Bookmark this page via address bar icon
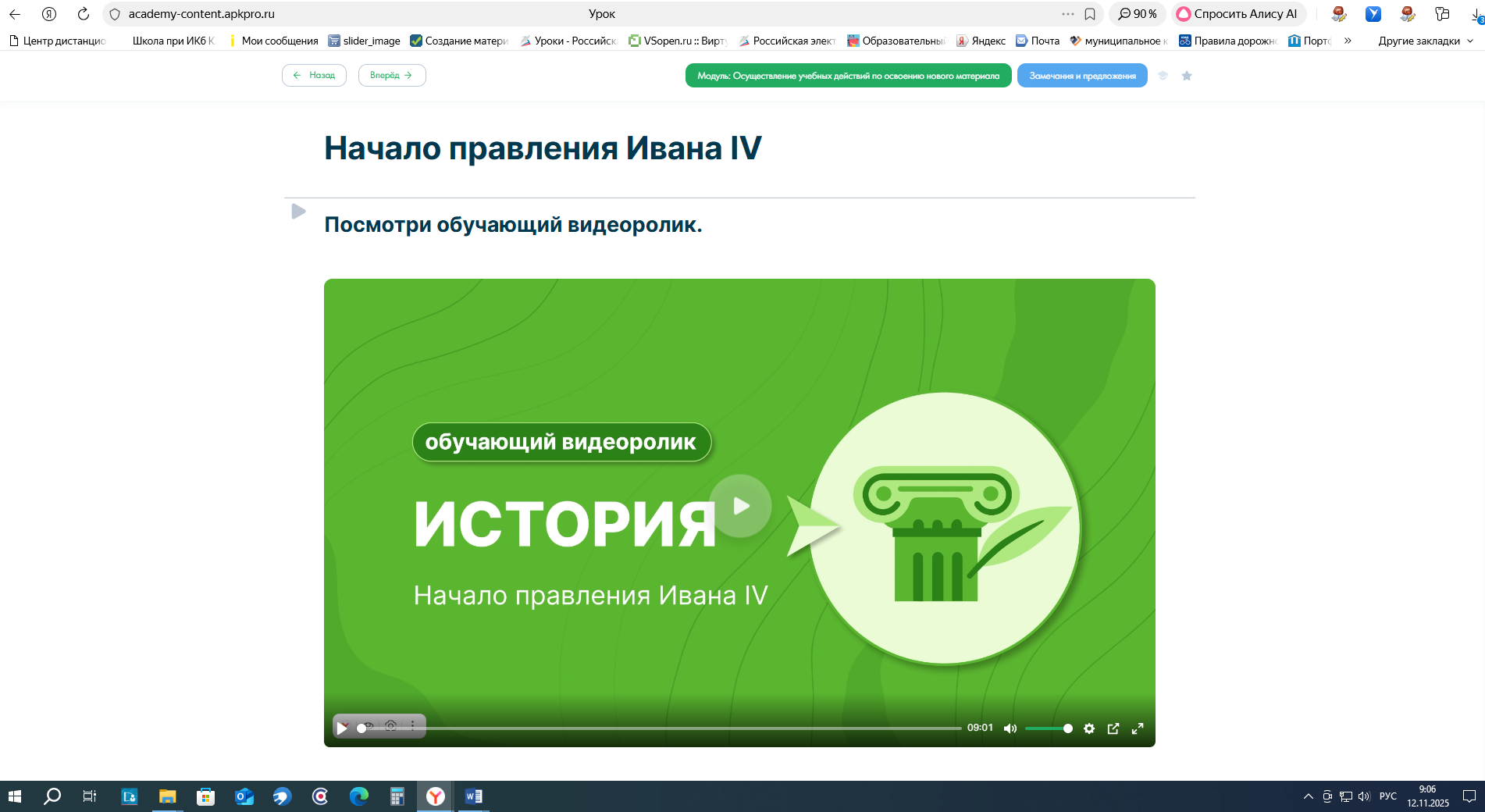Image resolution: width=1485 pixels, height=812 pixels. 1090,14
